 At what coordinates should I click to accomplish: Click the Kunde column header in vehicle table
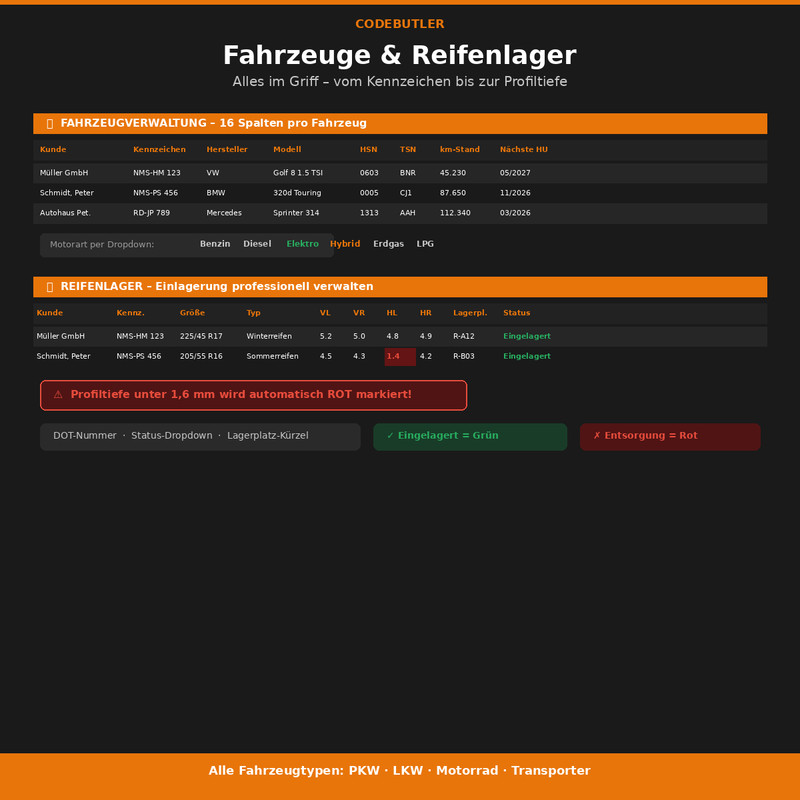pyautogui.click(x=53, y=149)
